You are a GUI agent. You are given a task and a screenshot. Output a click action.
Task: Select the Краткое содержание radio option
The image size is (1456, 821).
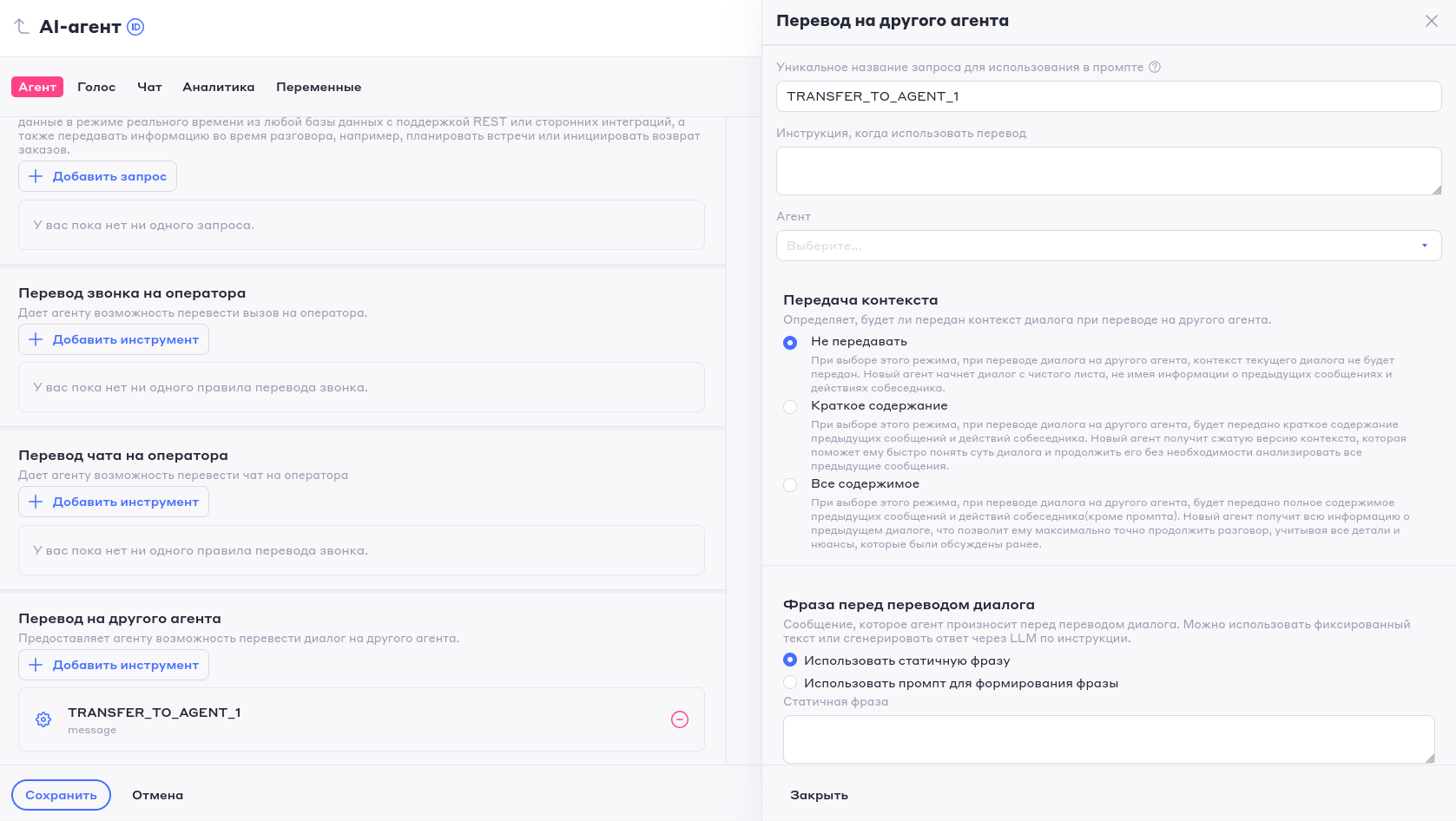pos(790,407)
